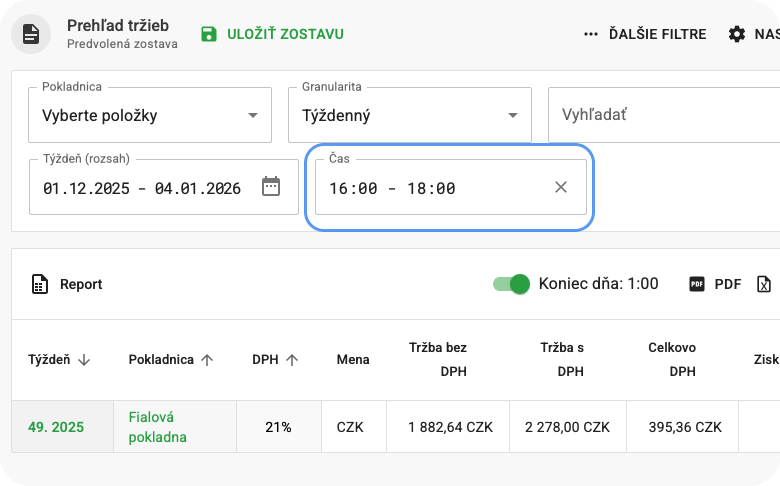Viewport: 780px width, 486px height.
Task: Click the settings gear icon
Action: pos(737,34)
